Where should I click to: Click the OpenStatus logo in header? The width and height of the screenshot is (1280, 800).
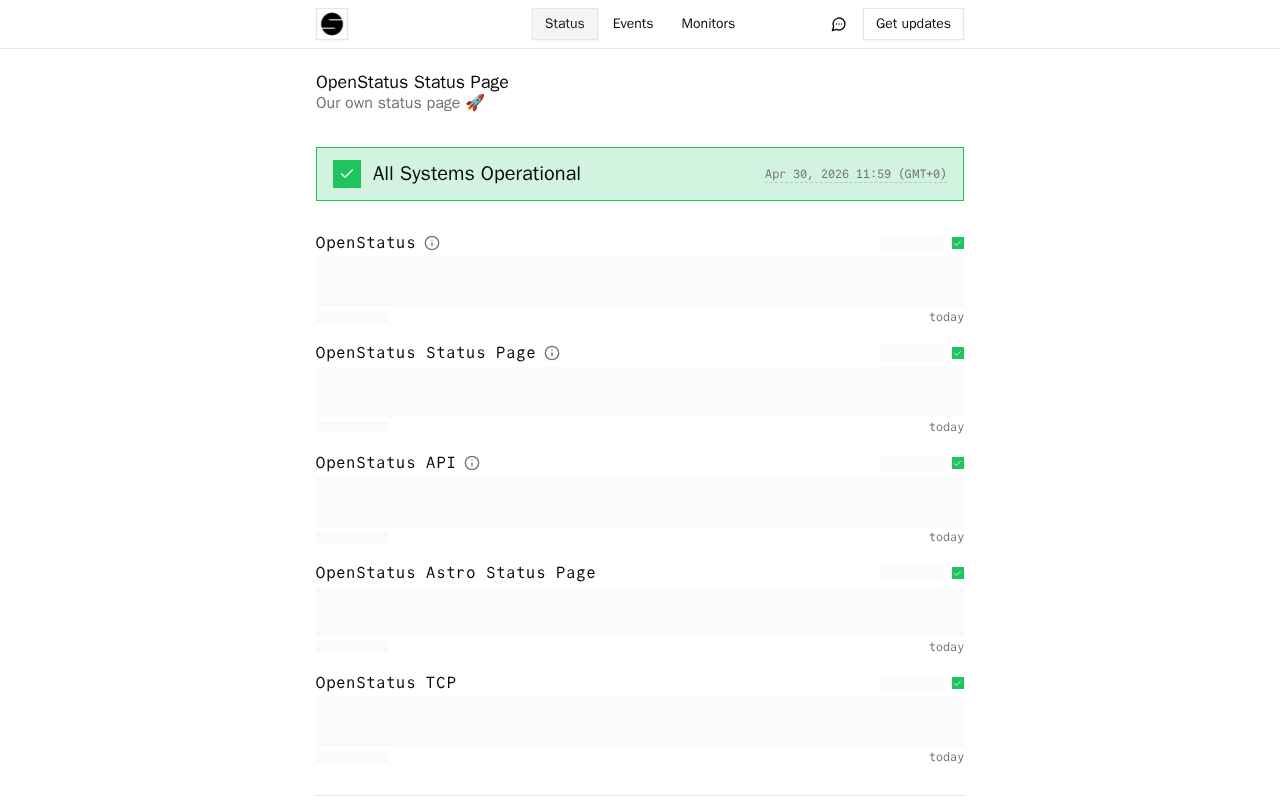tap(332, 24)
